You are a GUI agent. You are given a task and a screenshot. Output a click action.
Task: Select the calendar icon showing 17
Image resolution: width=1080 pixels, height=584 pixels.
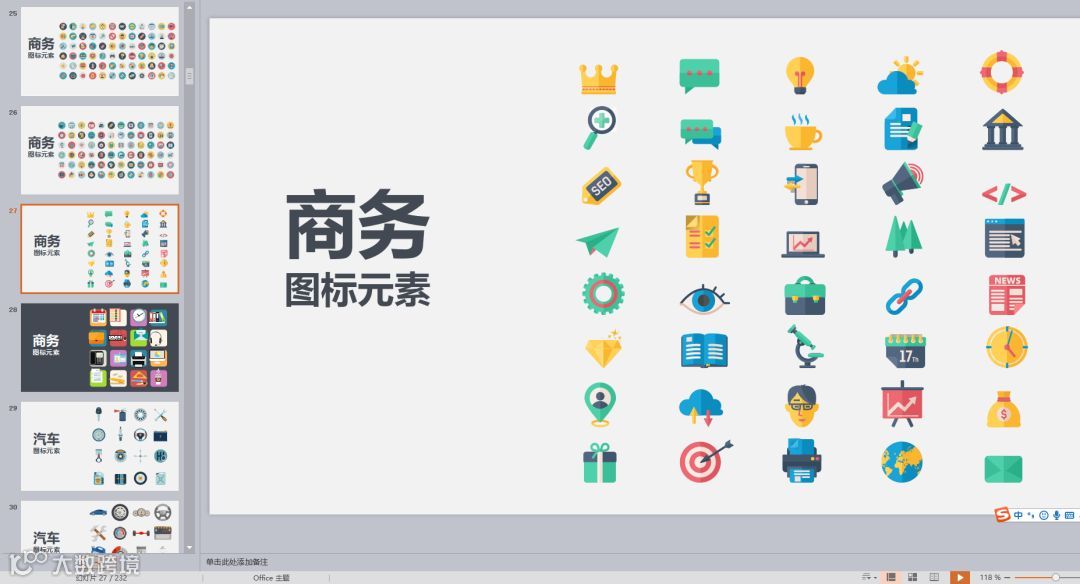pyautogui.click(x=905, y=351)
